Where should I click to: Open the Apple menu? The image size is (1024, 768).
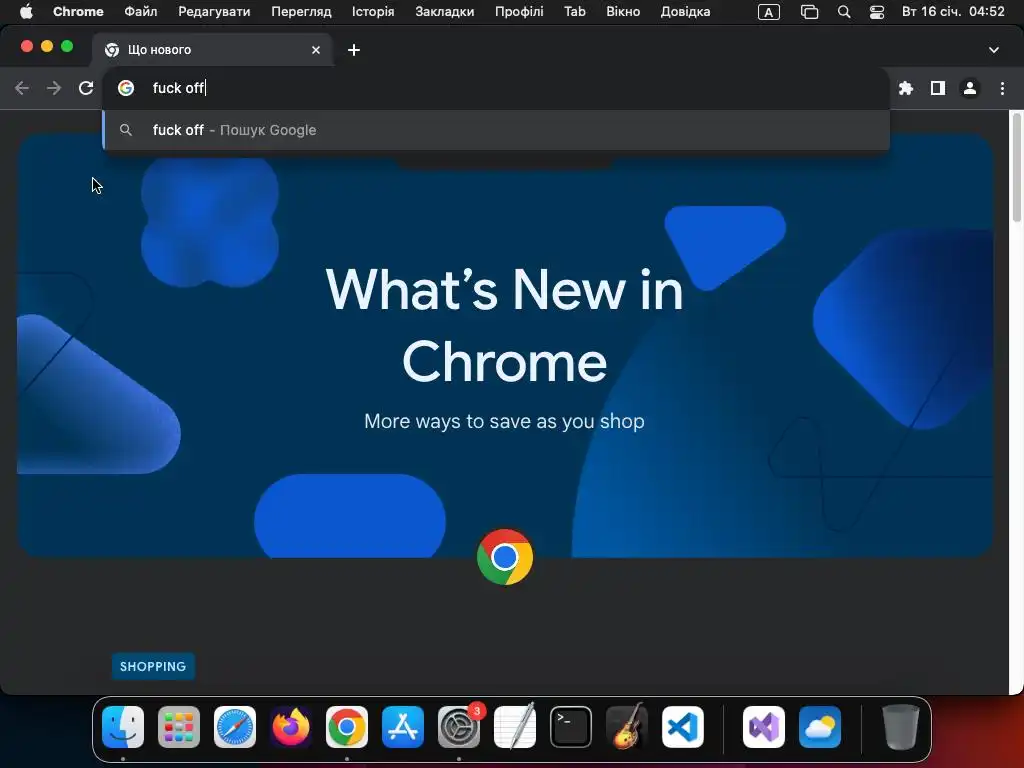[x=26, y=12]
